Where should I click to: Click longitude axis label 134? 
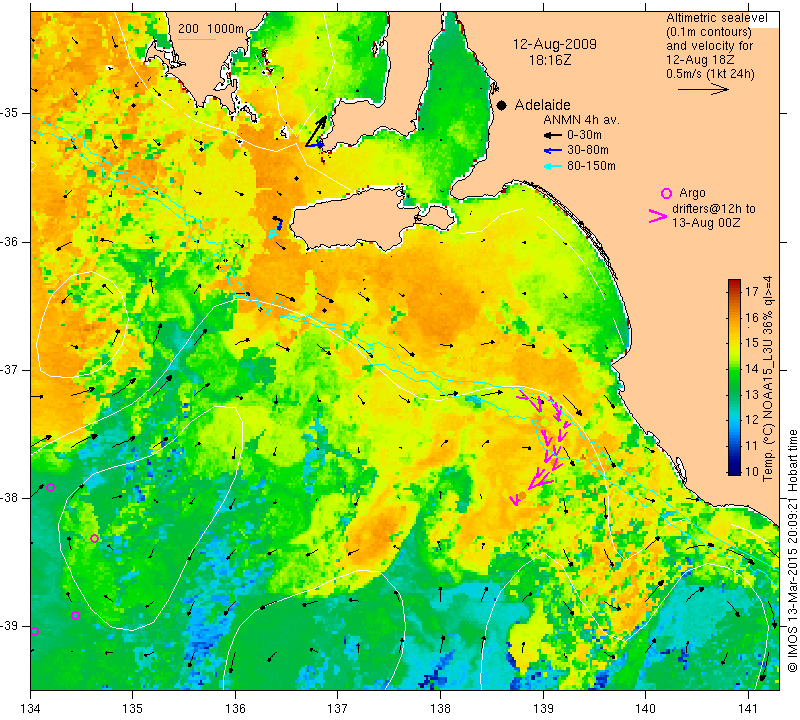(x=31, y=708)
